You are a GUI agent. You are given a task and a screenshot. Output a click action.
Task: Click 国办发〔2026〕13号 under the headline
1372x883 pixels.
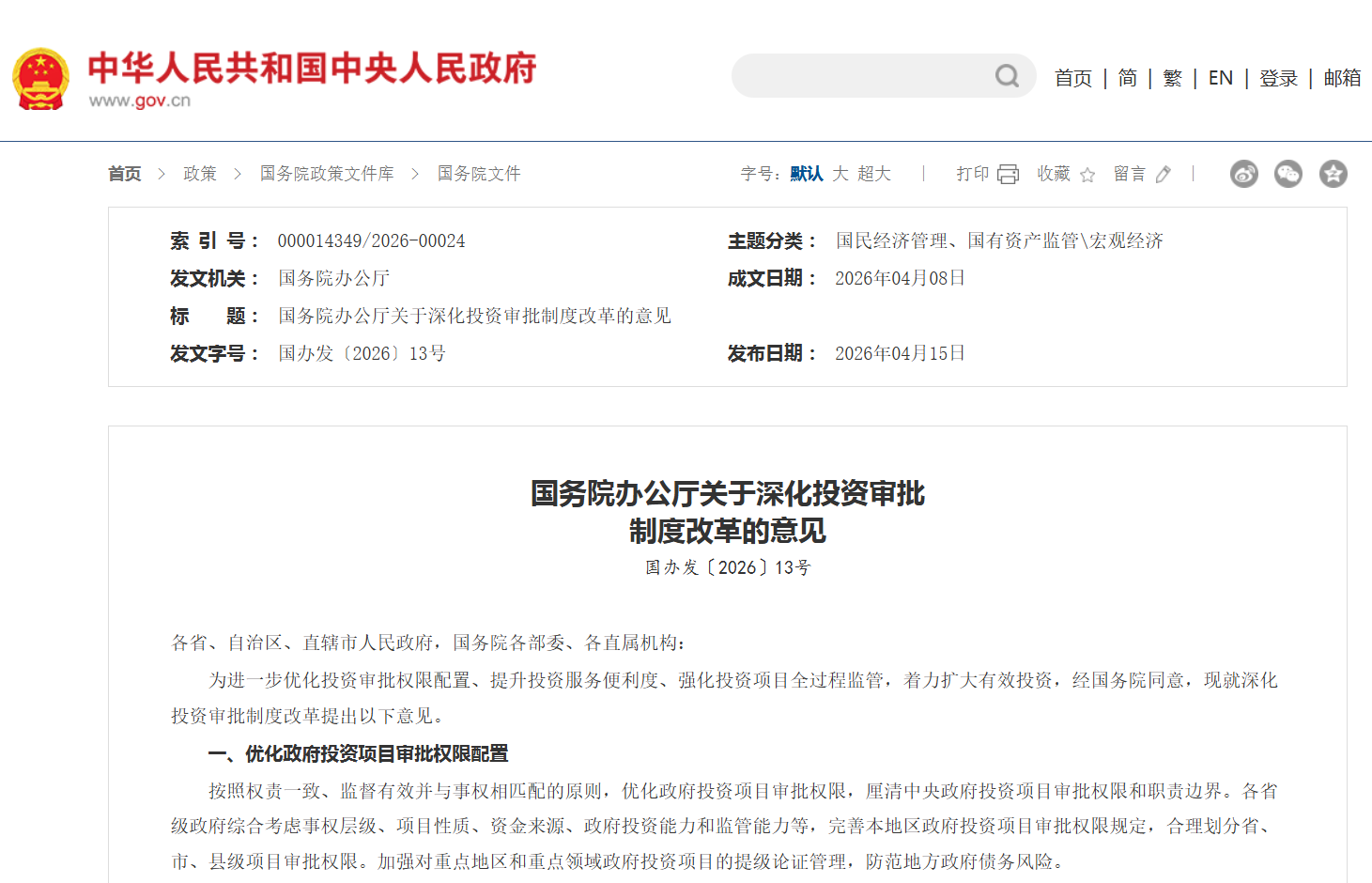[728, 567]
